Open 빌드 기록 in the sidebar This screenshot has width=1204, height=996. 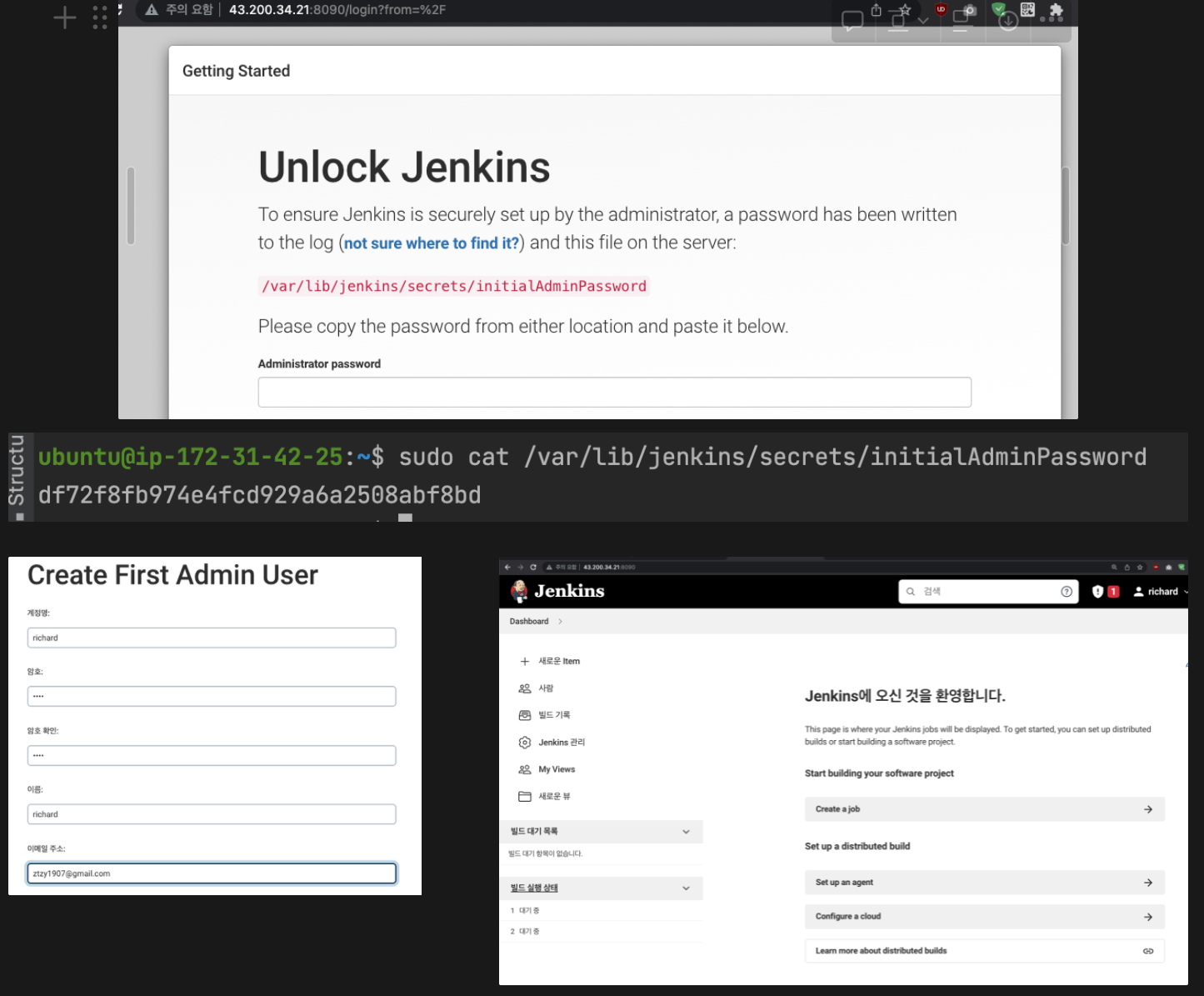(545, 715)
